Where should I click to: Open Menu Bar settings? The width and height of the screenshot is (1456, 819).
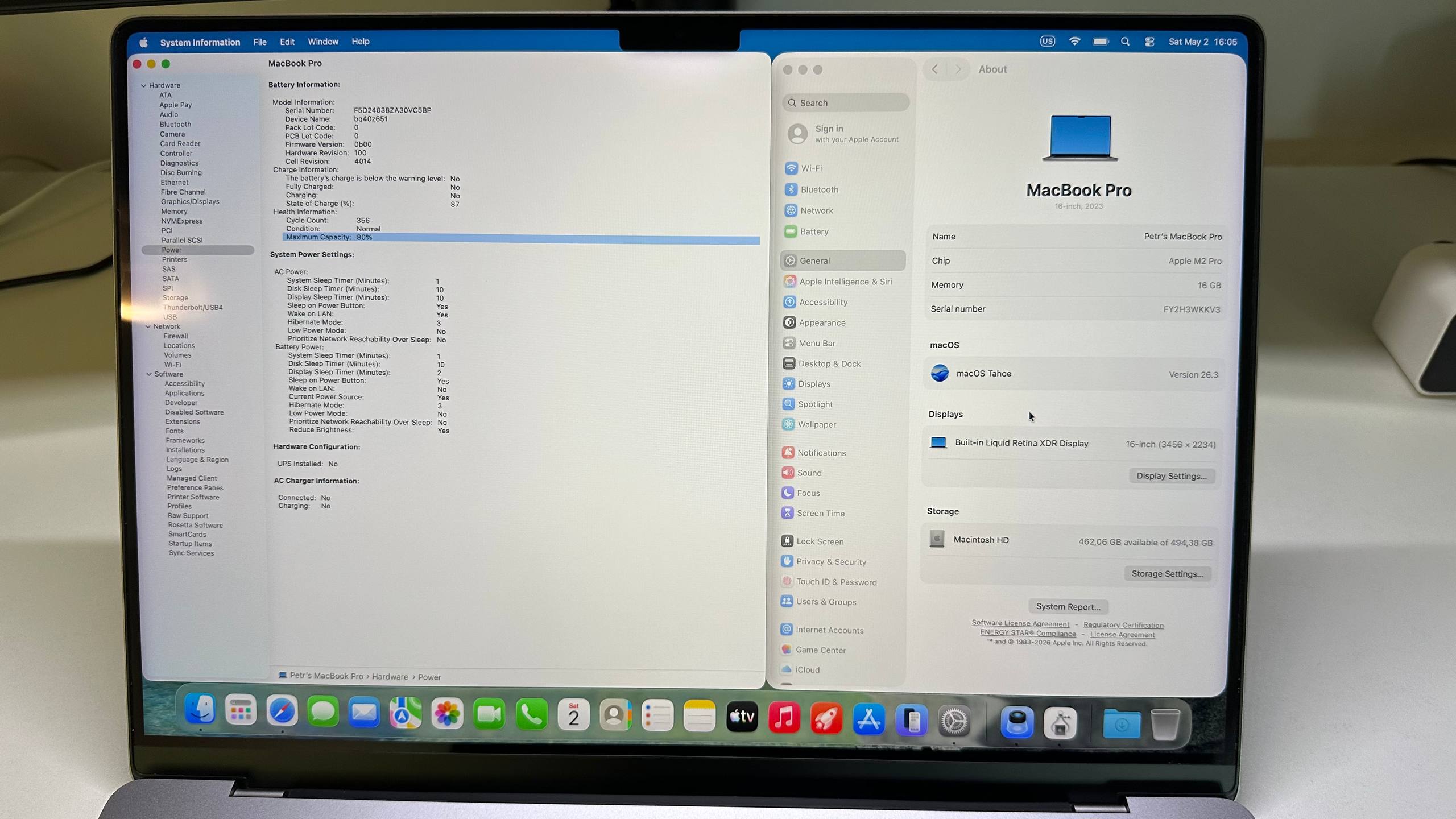click(x=809, y=343)
